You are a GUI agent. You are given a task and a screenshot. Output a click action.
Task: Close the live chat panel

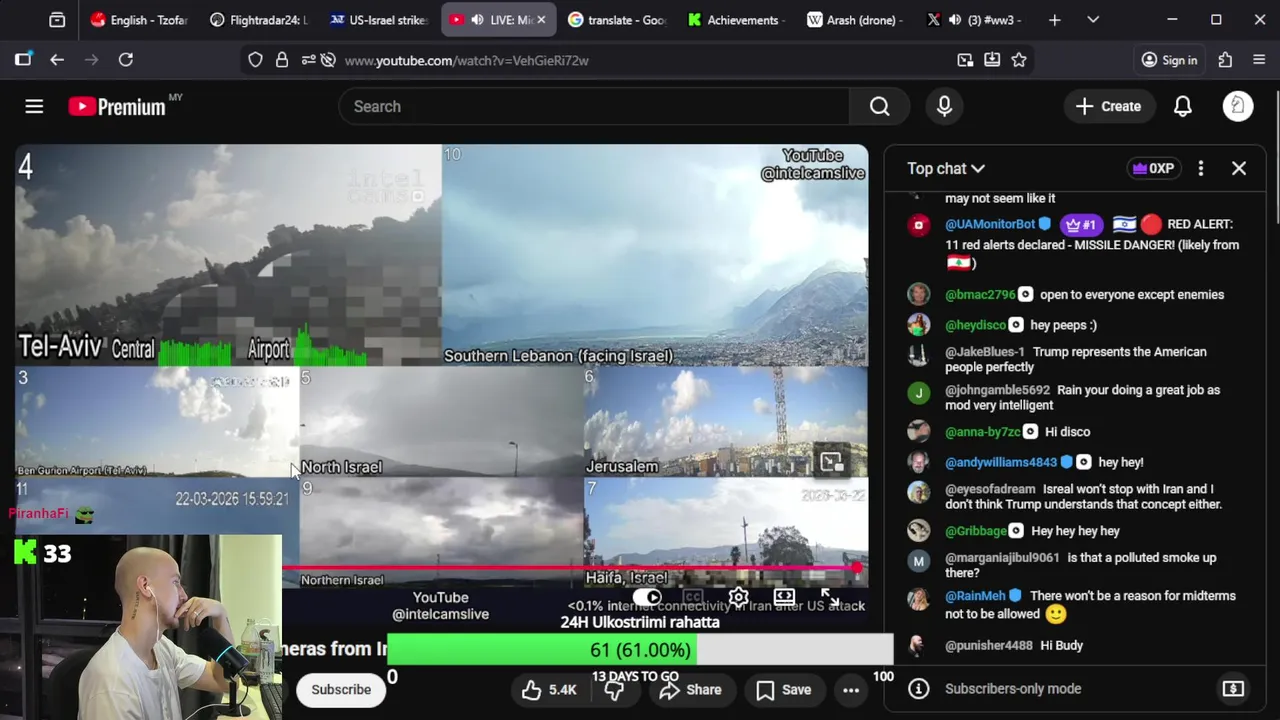coord(1239,168)
